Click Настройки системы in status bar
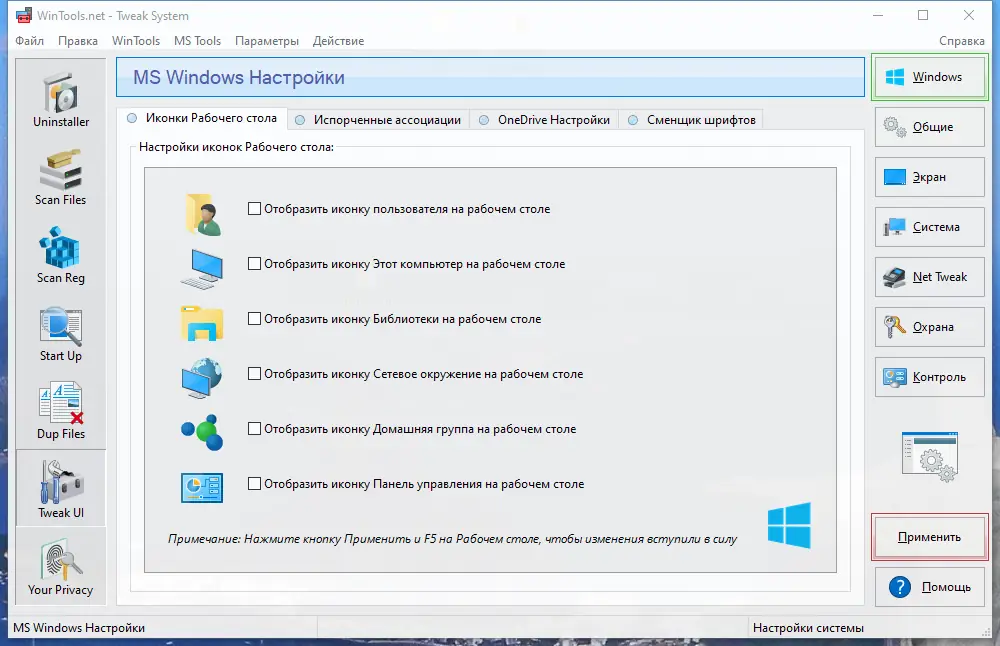 (x=808, y=628)
